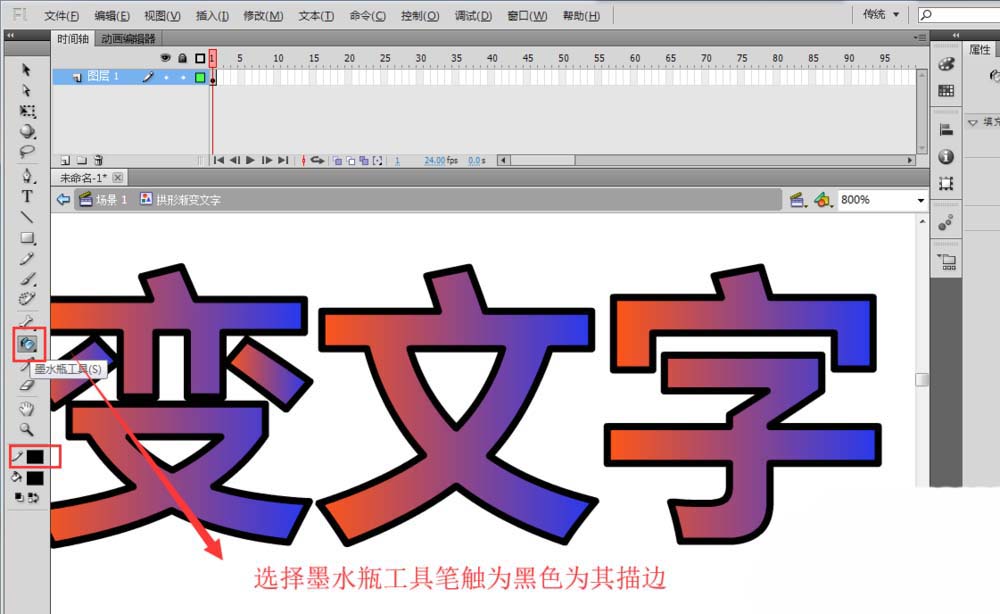Collapse the 填充 section triangle
1000x614 pixels.
973,122
